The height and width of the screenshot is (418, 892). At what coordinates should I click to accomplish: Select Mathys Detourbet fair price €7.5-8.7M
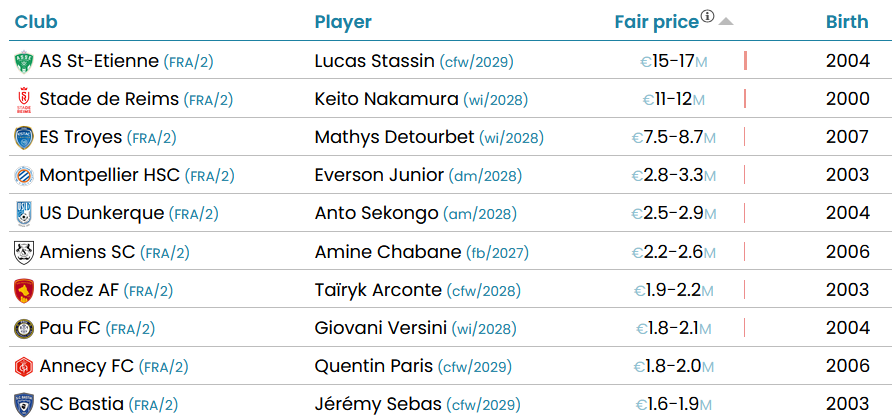(x=674, y=138)
